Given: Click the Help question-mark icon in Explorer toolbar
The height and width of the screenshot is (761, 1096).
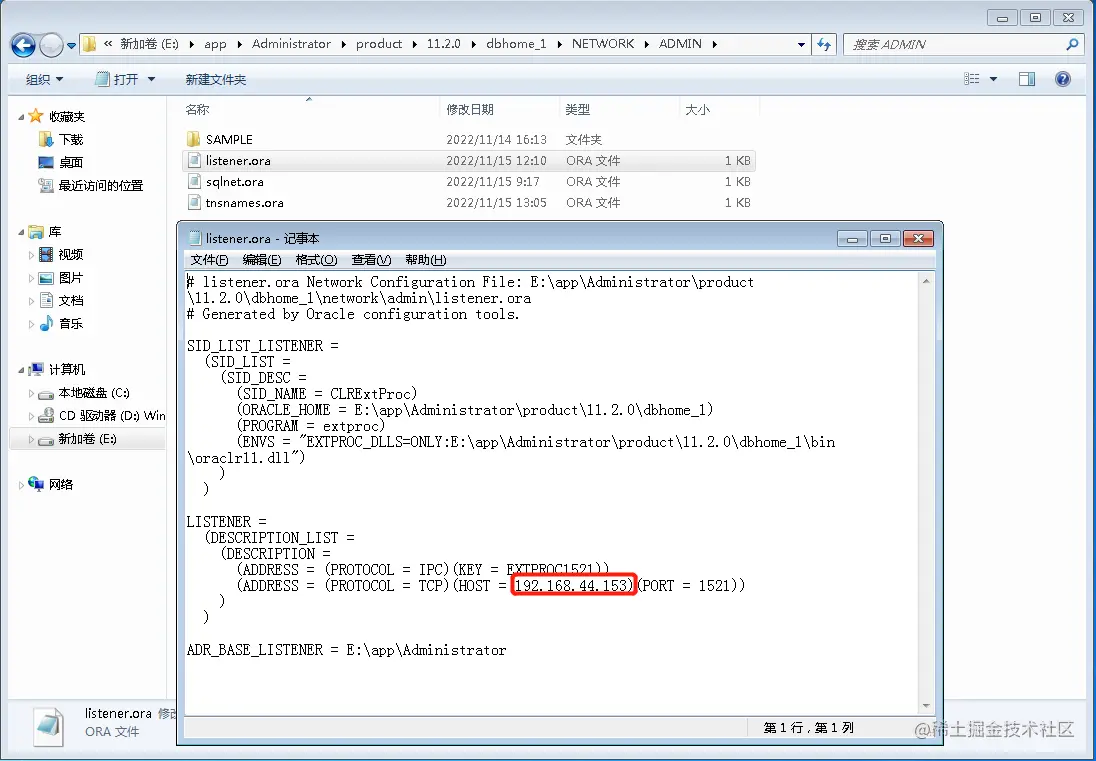Looking at the screenshot, I should click(x=1062, y=78).
